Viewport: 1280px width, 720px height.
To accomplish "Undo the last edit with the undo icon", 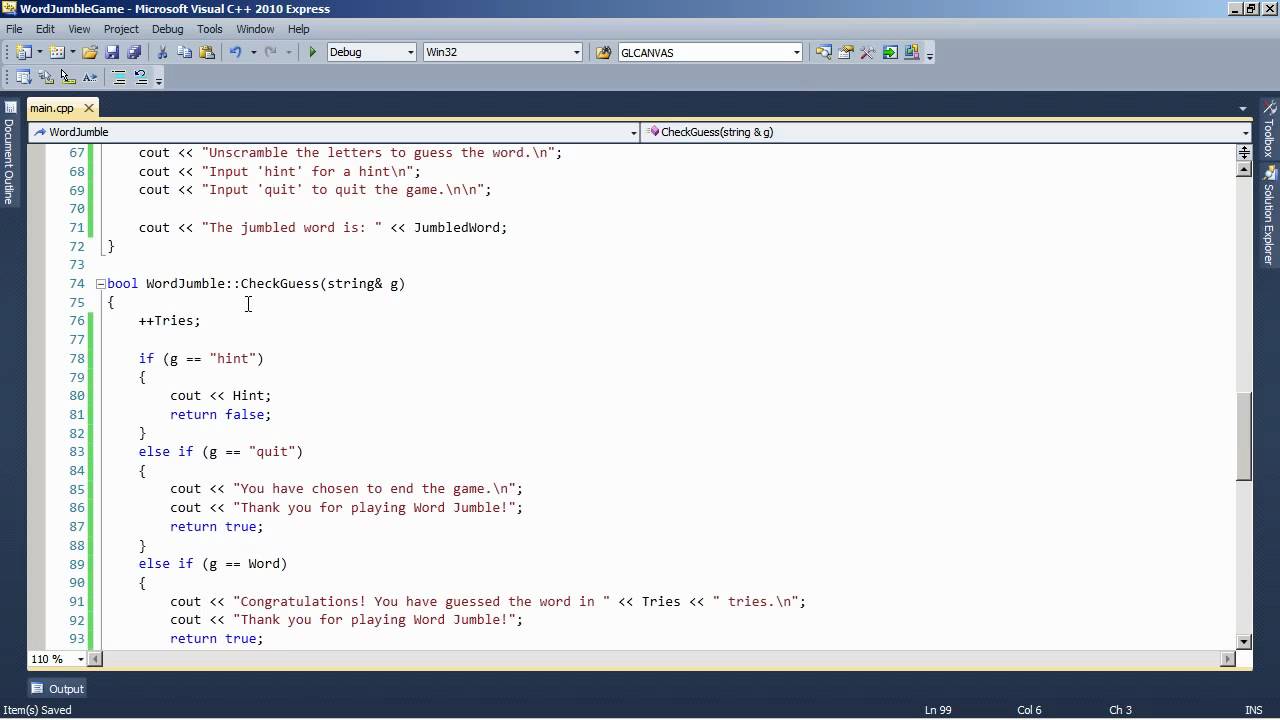I will (x=236, y=52).
